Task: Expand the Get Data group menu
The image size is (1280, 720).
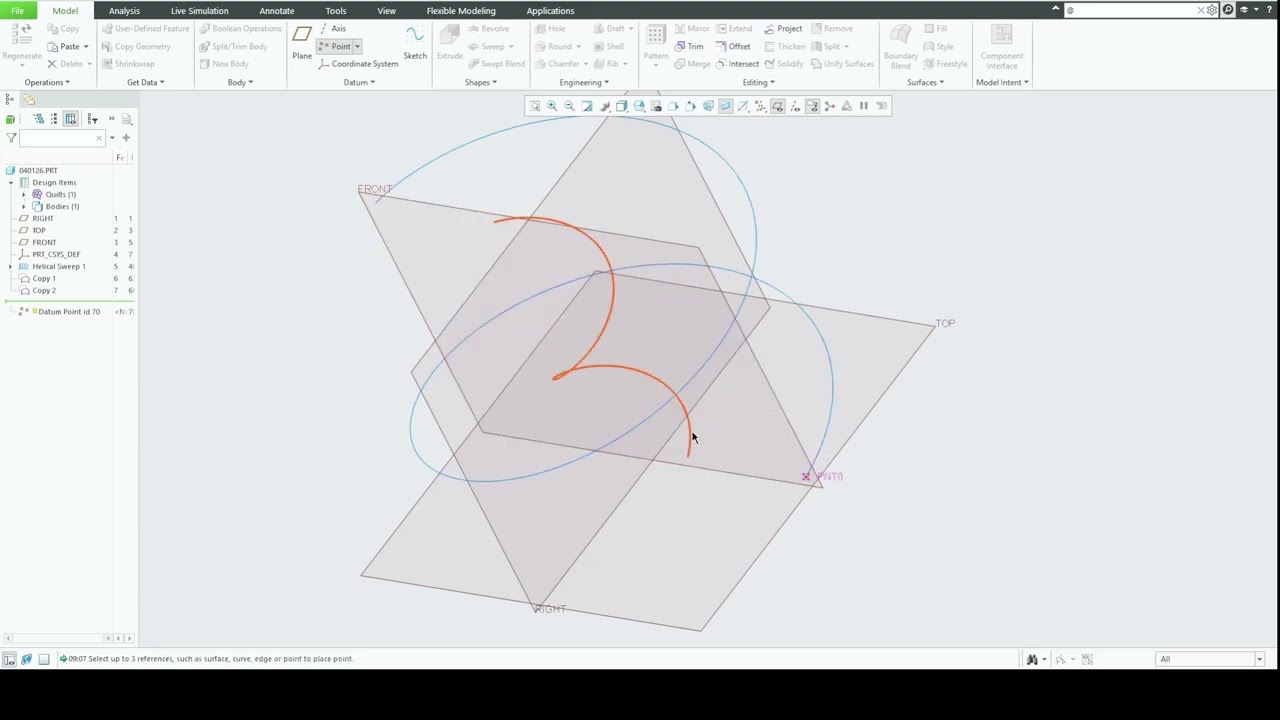Action: point(146,82)
